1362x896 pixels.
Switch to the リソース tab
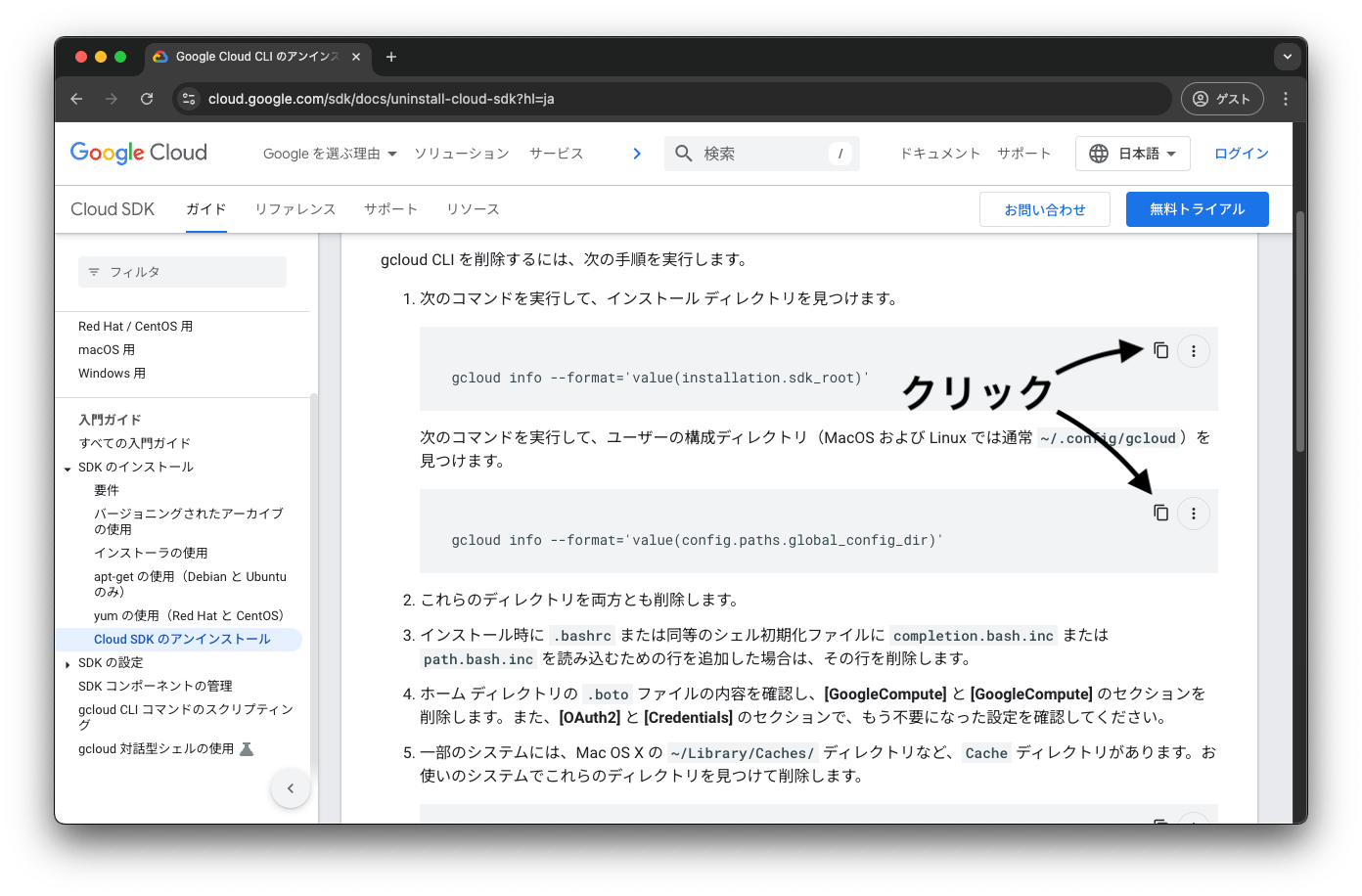click(x=474, y=209)
